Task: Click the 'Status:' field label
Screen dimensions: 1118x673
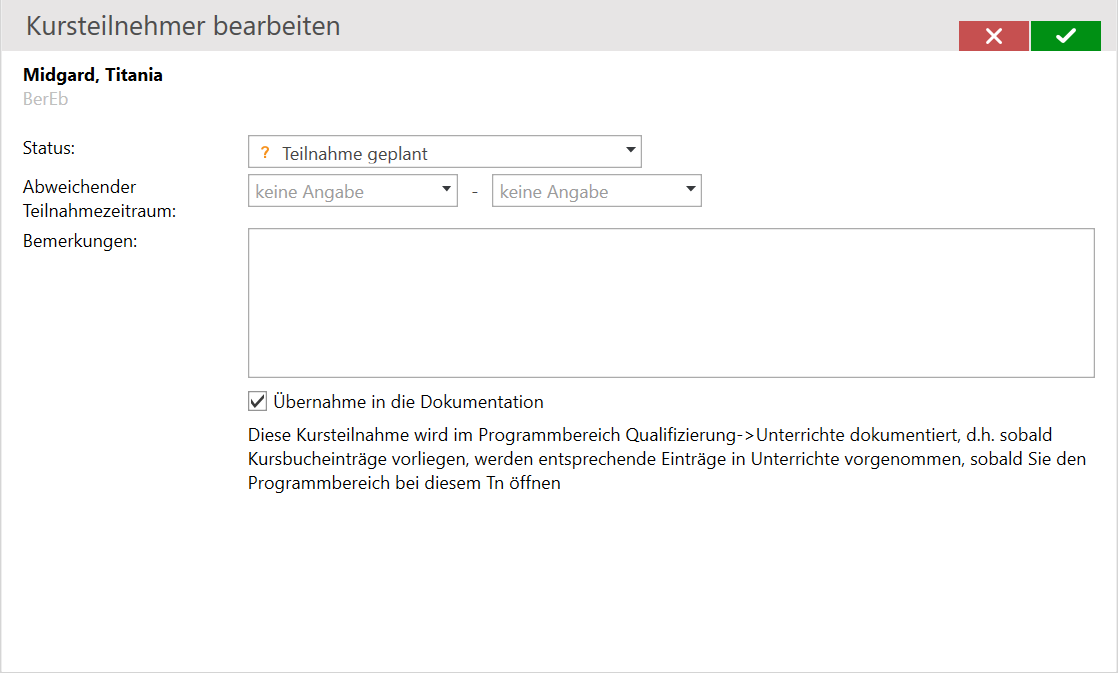Action: point(50,148)
